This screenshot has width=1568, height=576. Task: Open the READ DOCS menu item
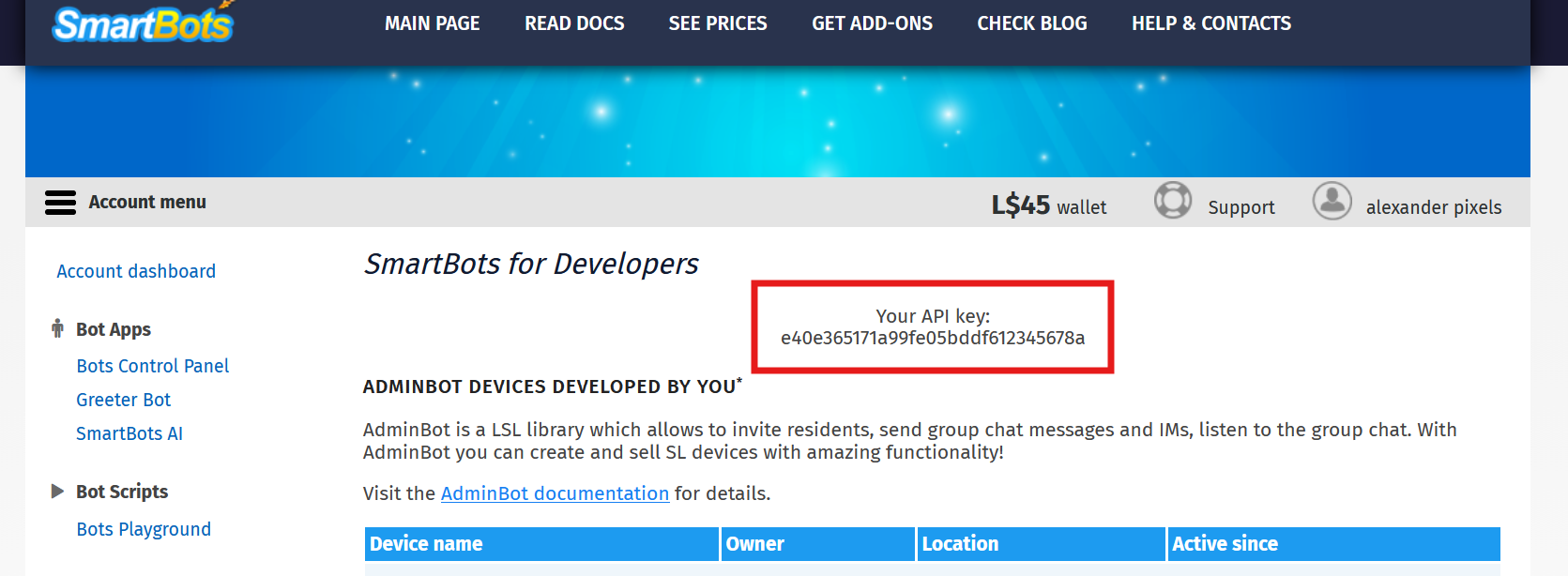574,23
